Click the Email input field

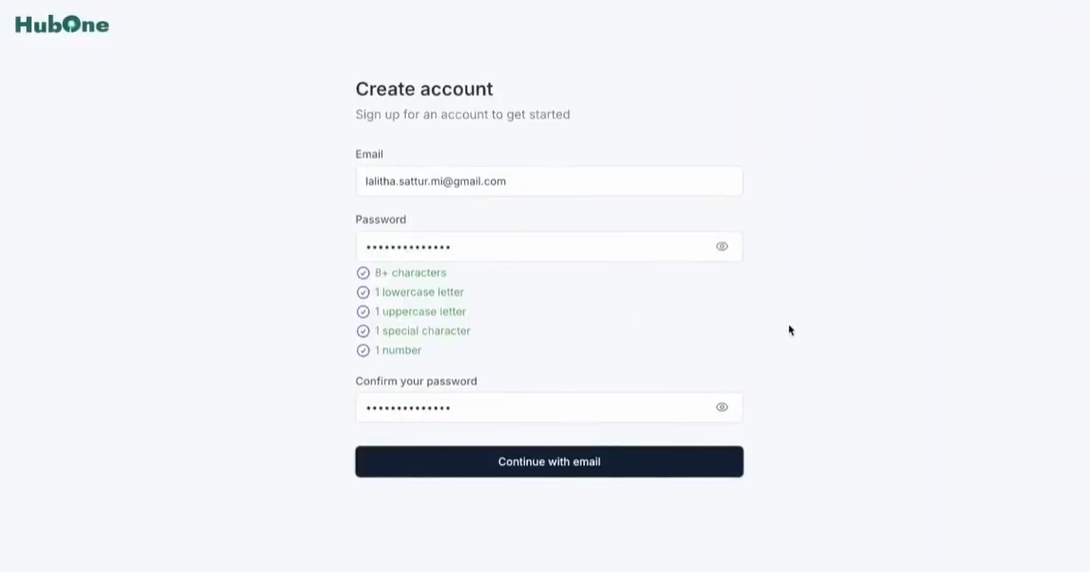click(548, 181)
